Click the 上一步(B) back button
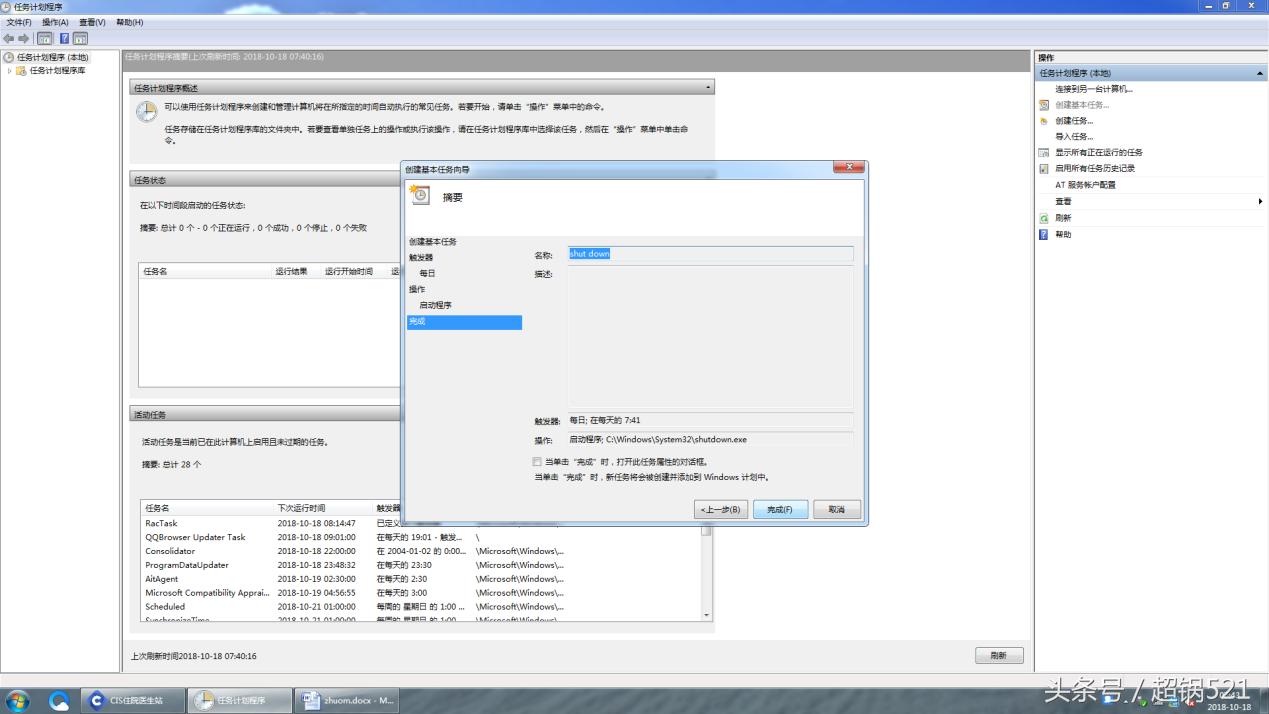Image resolution: width=1269 pixels, height=714 pixels. coord(720,510)
